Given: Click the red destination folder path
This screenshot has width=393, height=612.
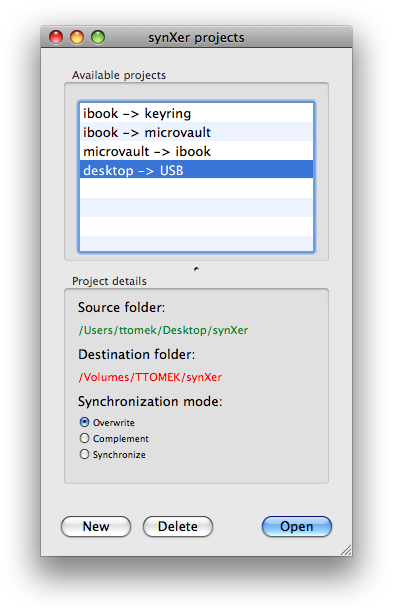Looking at the screenshot, I should coord(150,377).
